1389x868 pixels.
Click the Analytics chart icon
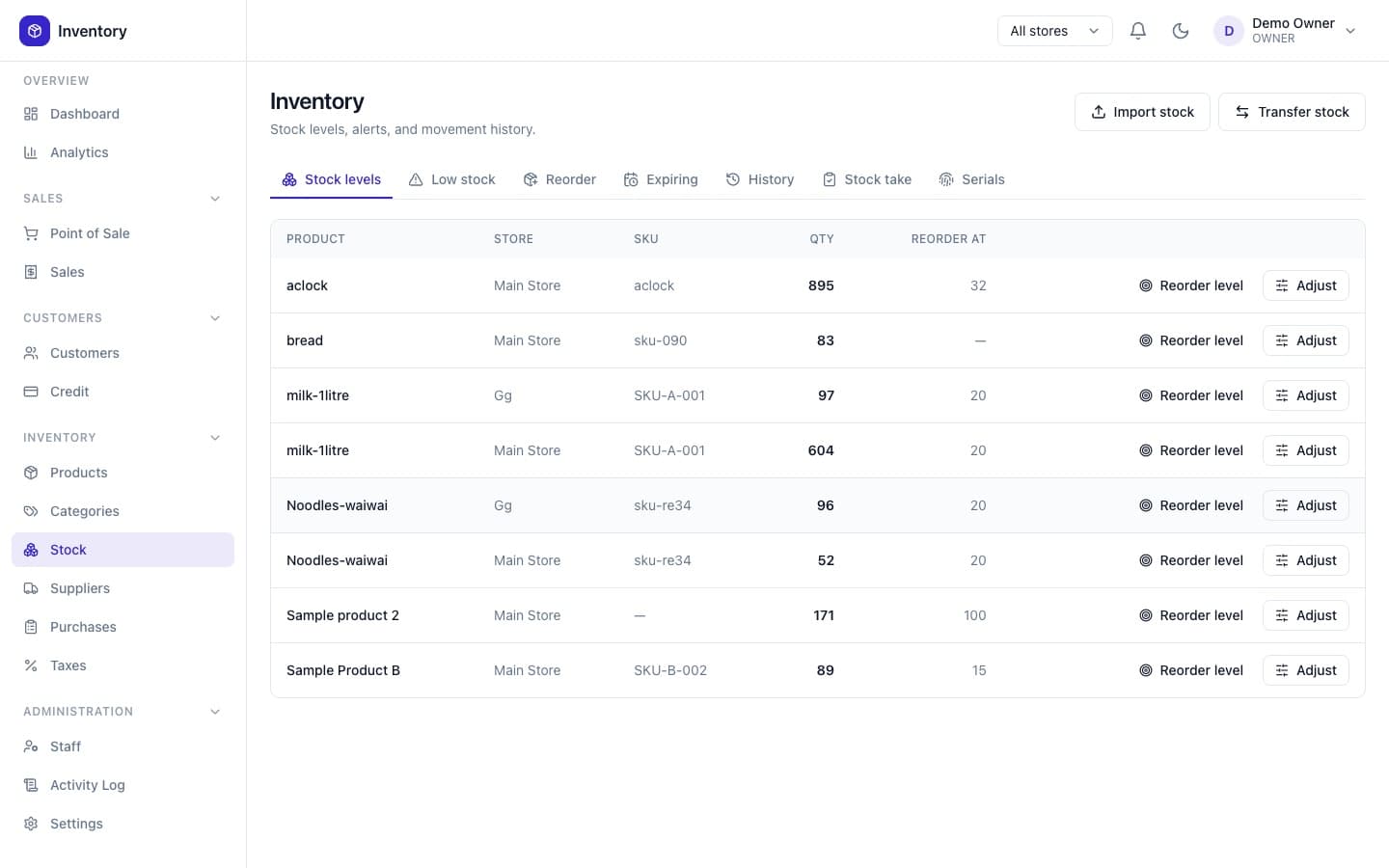coord(31,152)
